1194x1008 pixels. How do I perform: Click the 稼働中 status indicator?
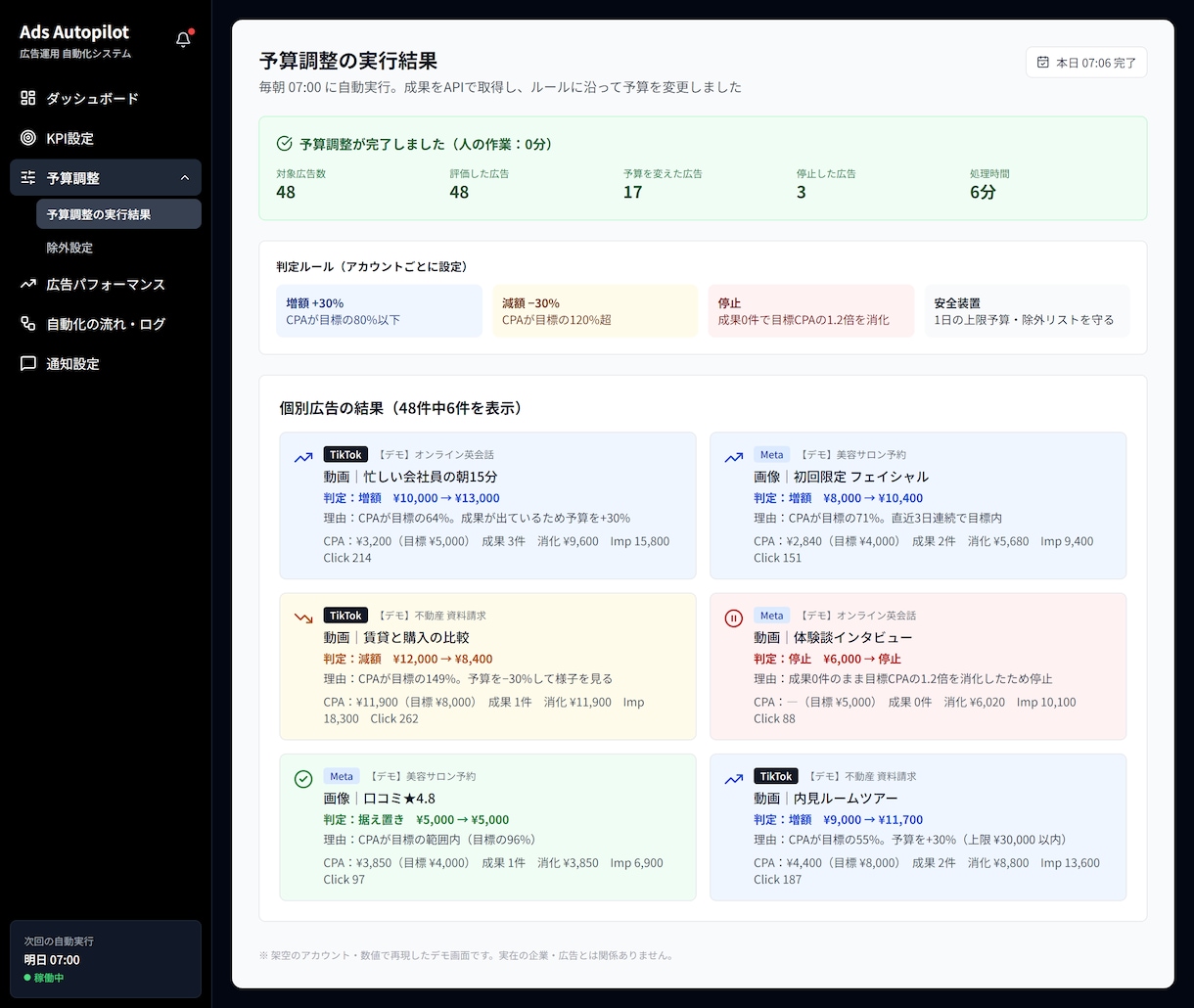[44, 978]
